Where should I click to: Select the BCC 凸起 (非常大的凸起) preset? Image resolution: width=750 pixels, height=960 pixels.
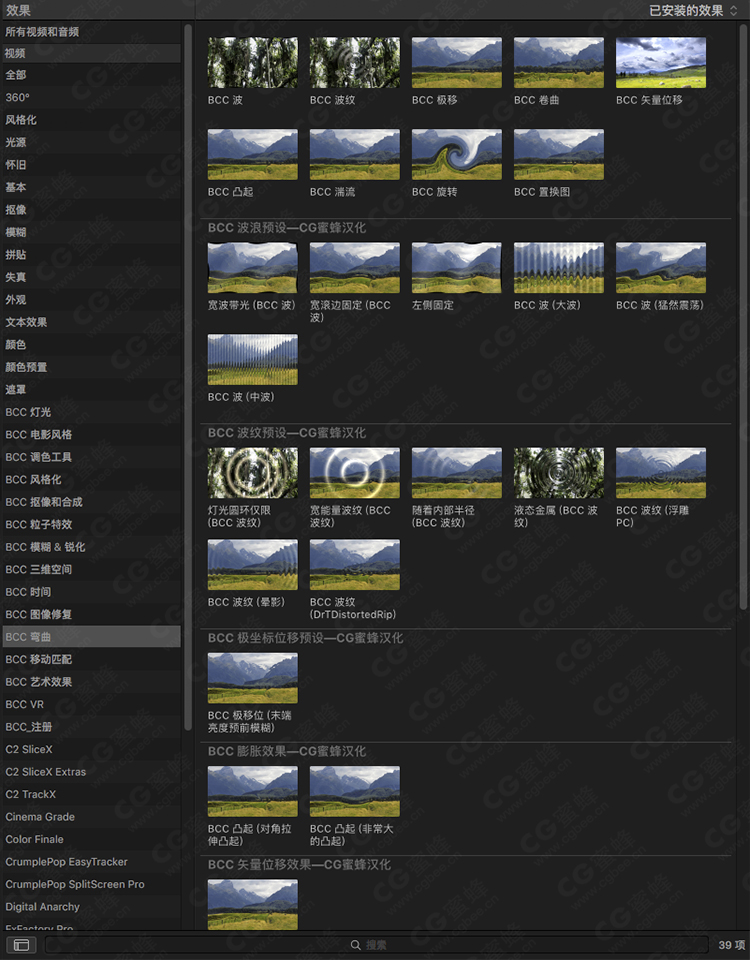[x=355, y=791]
